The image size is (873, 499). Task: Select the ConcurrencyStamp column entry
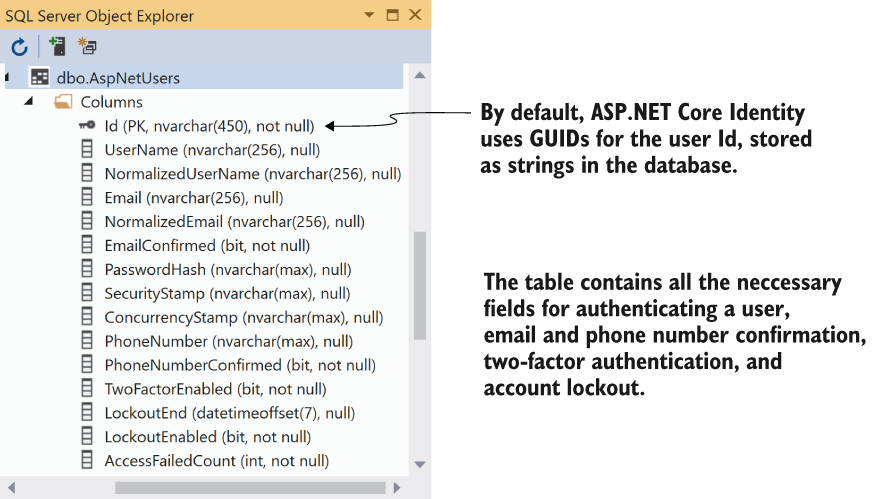[x=244, y=317]
